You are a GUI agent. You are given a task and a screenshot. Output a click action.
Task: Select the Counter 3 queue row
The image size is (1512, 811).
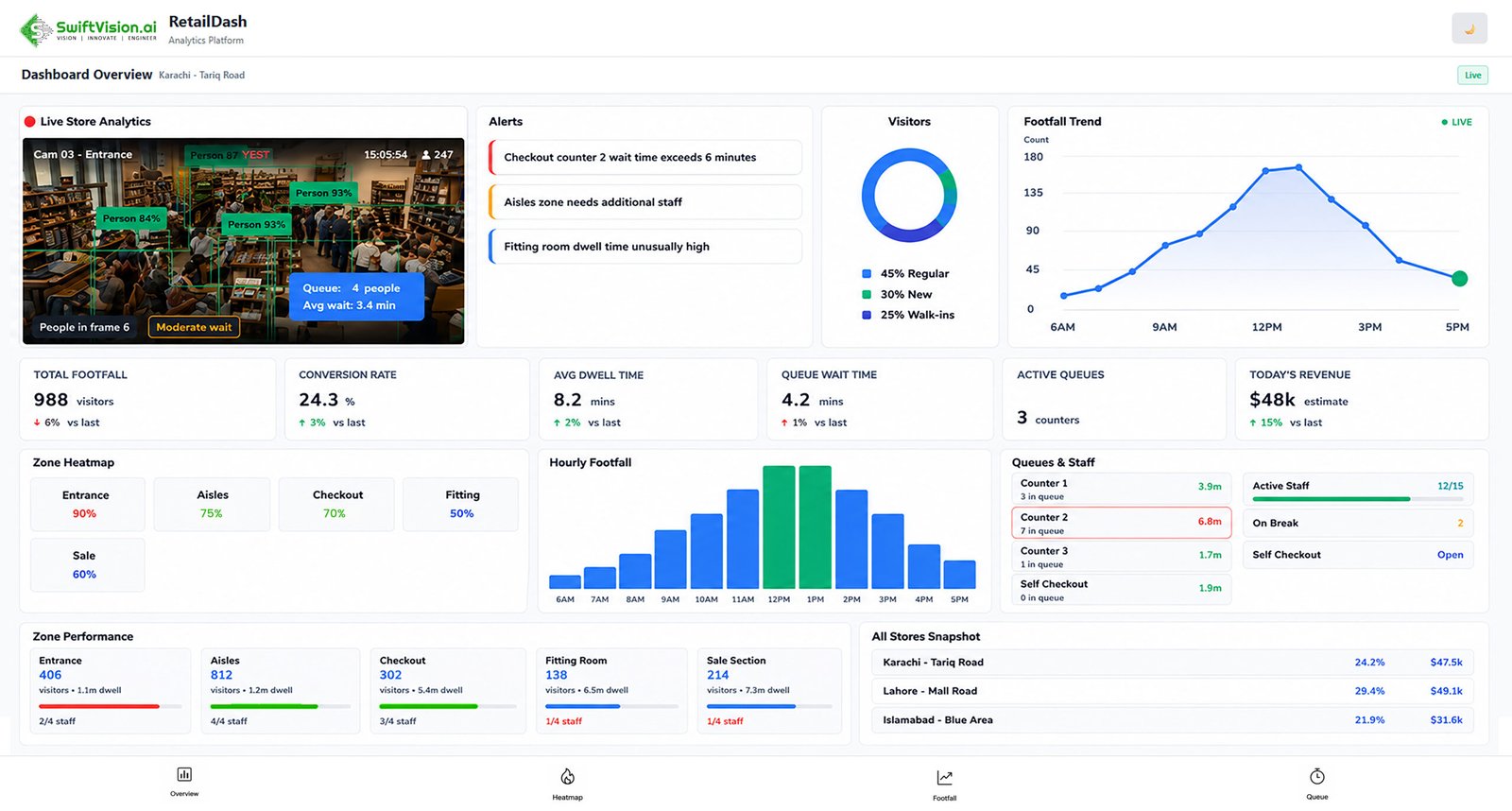tap(1121, 557)
